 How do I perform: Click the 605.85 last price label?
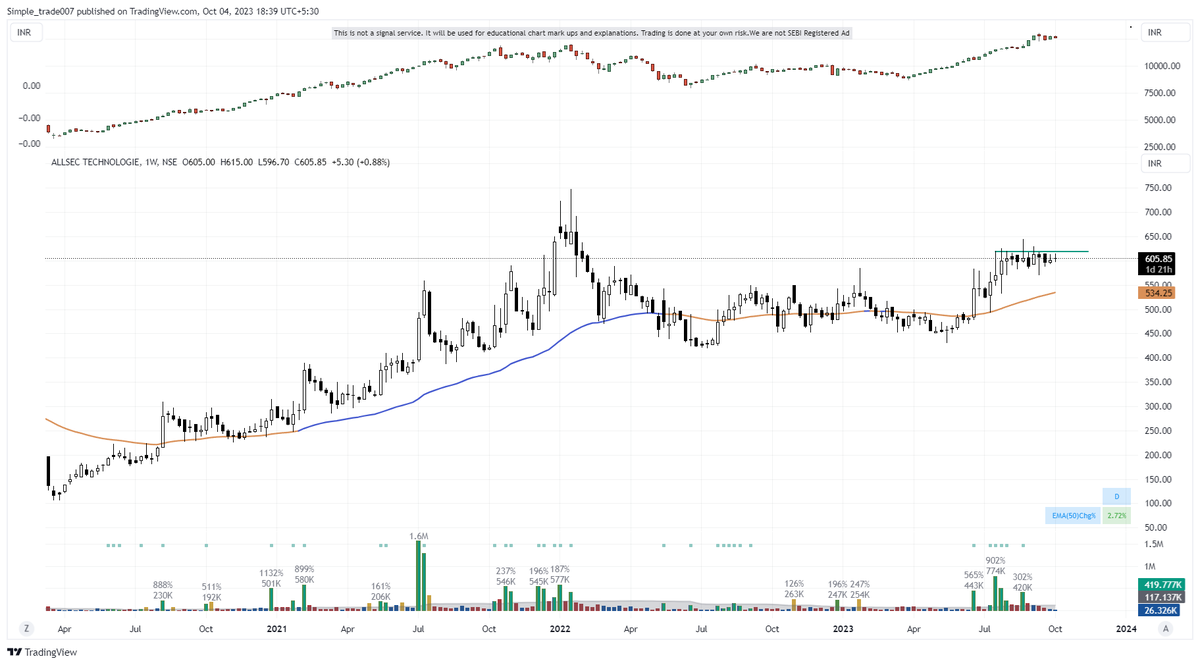pos(1160,258)
